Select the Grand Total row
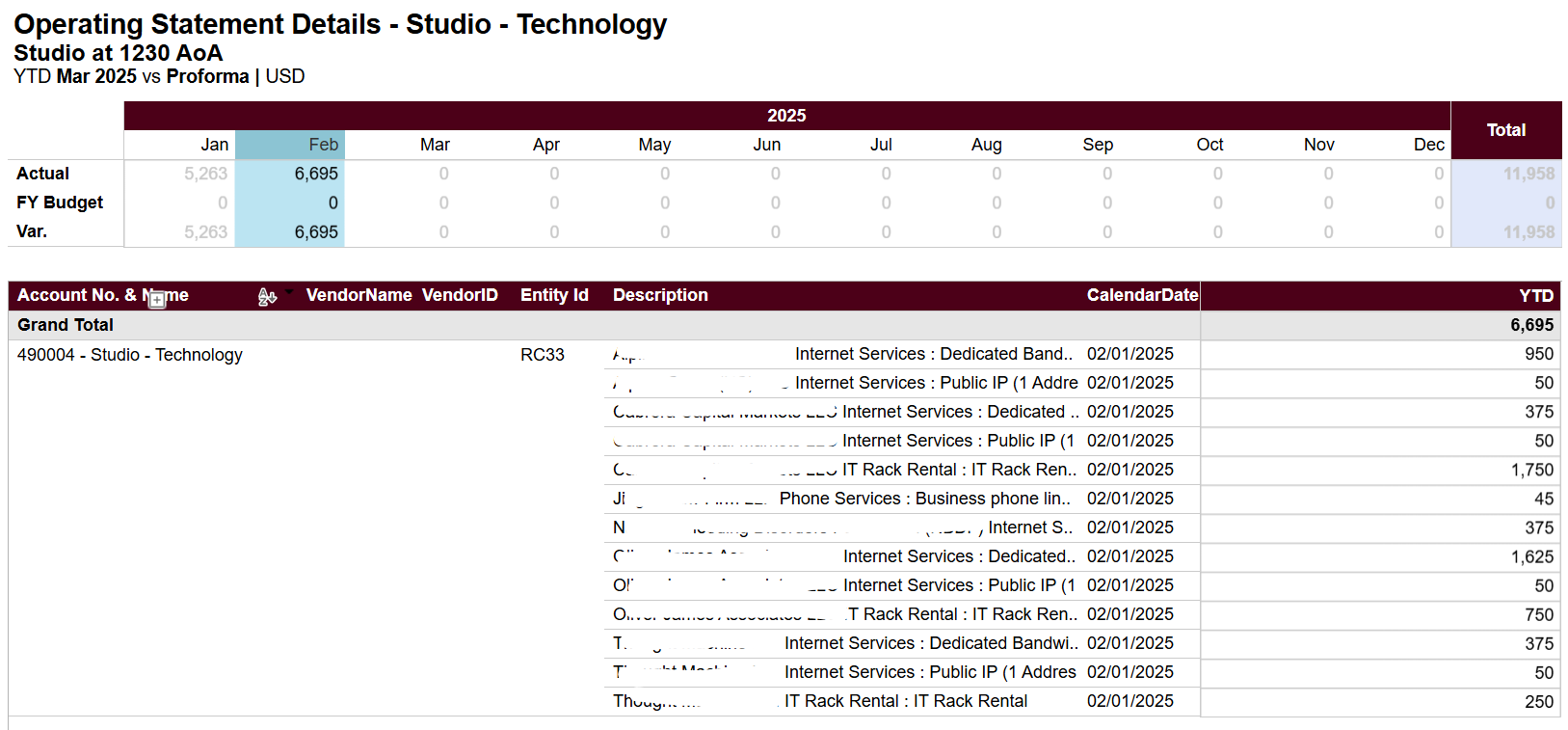Image resolution: width=1568 pixels, height=730 pixels. tap(66, 325)
